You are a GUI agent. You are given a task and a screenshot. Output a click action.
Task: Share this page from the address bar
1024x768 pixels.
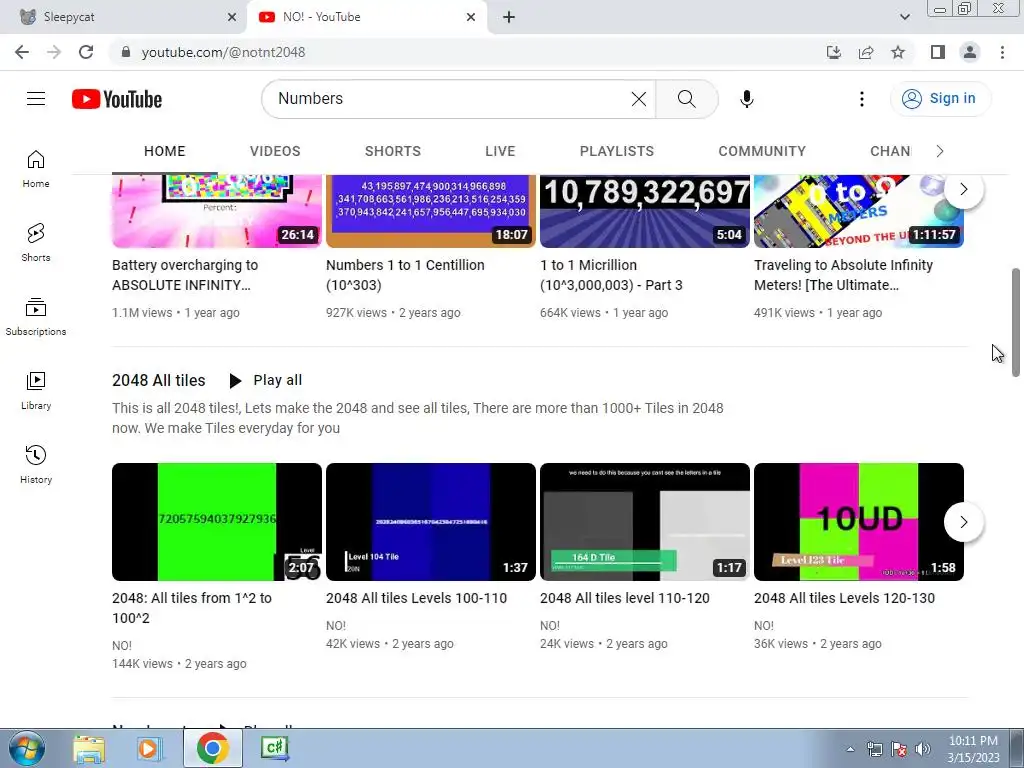point(866,52)
